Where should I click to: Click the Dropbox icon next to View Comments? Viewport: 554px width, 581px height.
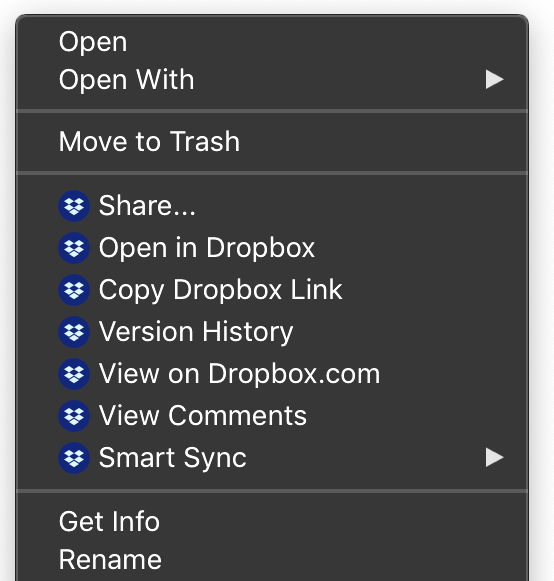(x=74, y=416)
